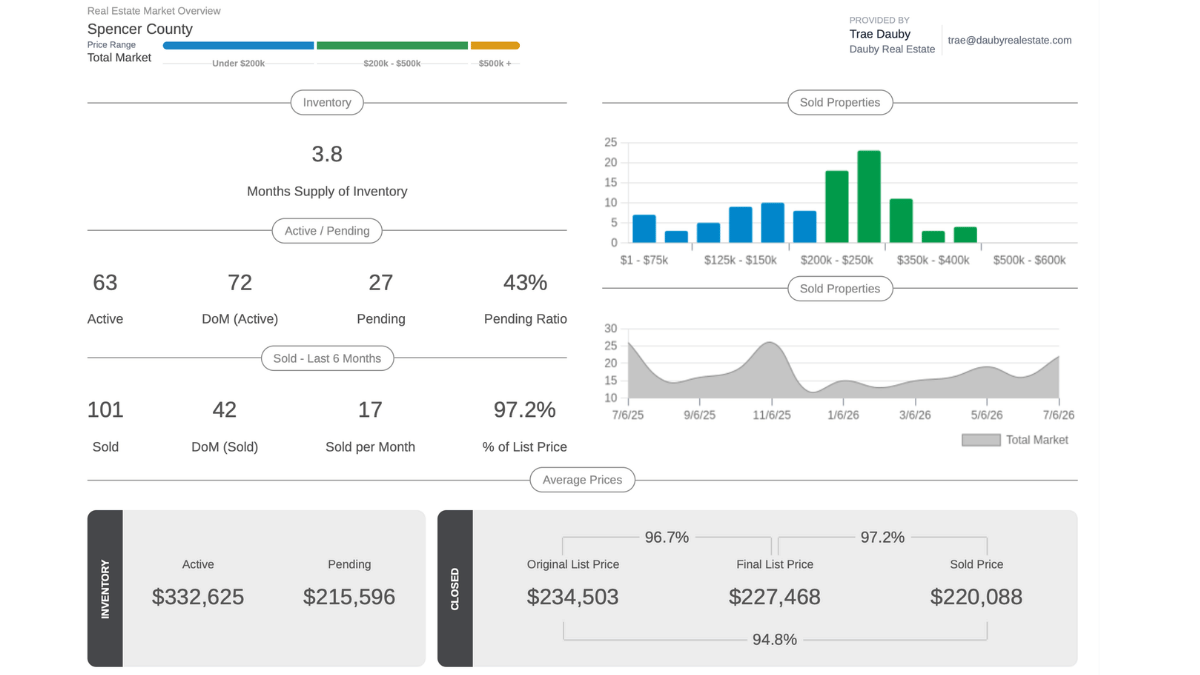Image resolution: width=1200 pixels, height=675 pixels.
Task: Select the dark CLOSED vertical tab
Action: click(x=455, y=589)
